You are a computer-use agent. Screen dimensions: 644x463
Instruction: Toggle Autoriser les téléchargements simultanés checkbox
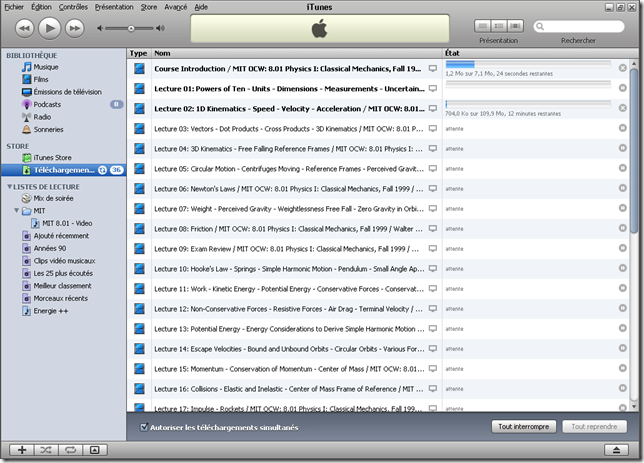click(x=144, y=427)
